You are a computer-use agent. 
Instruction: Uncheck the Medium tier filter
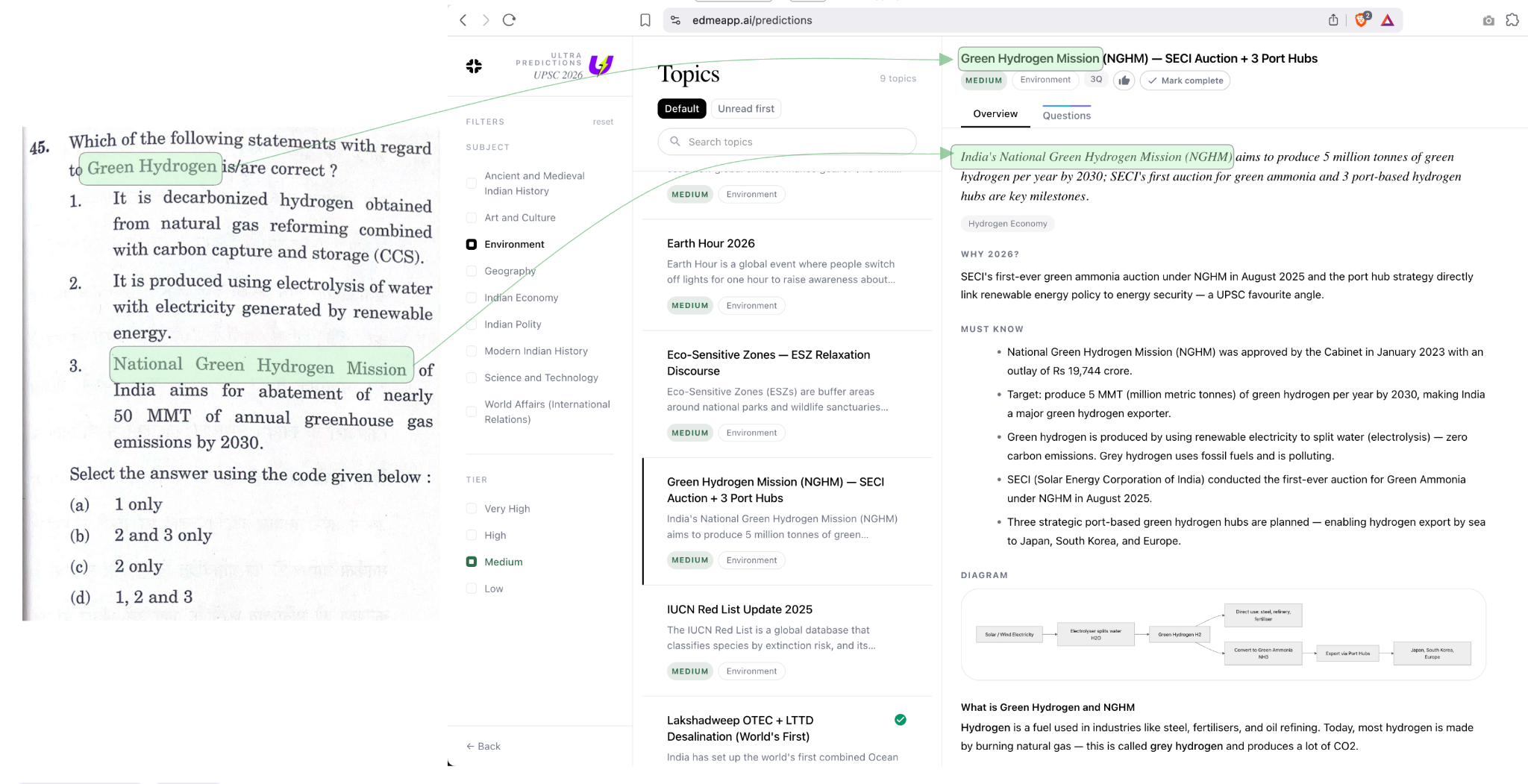472,562
